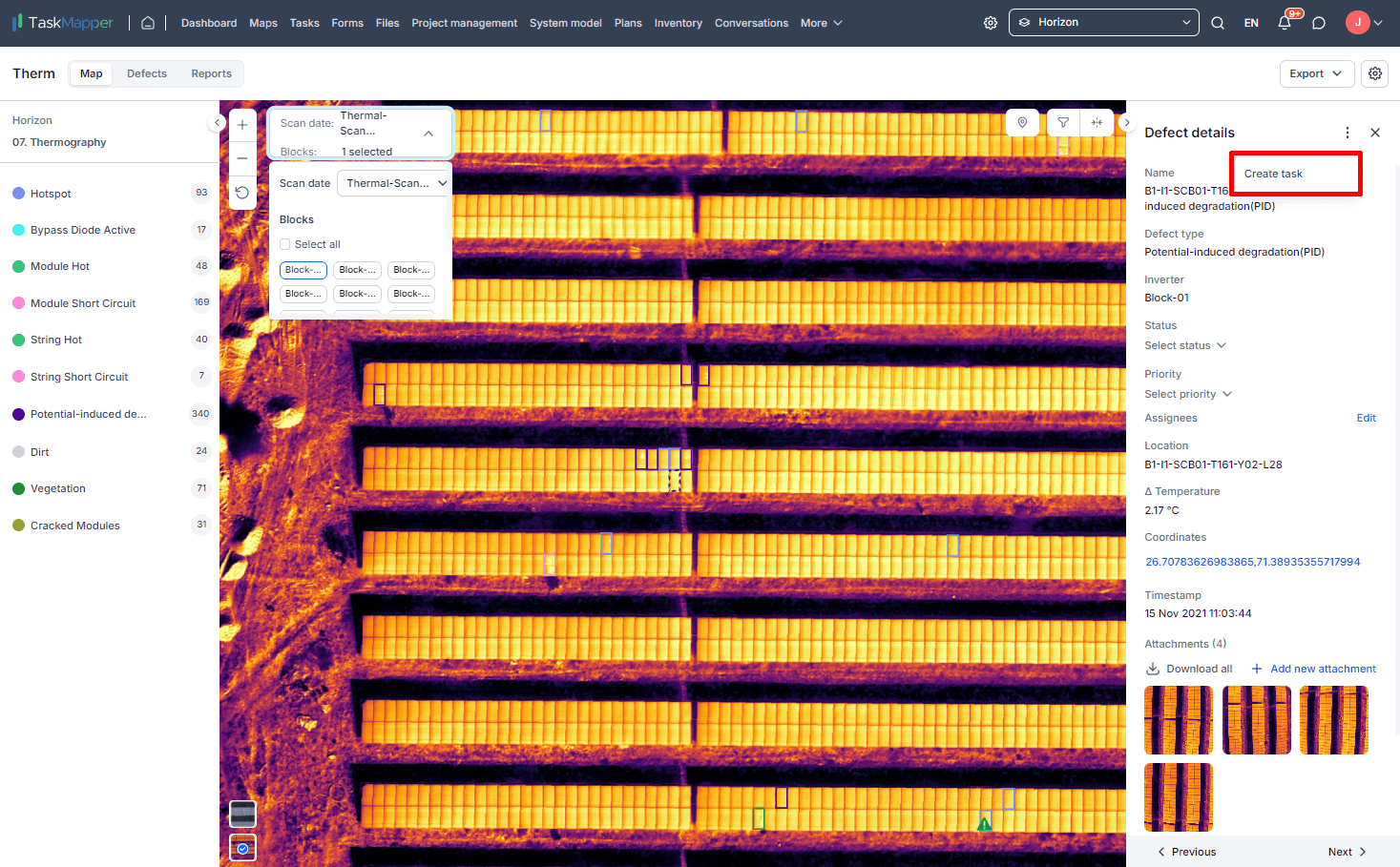The image size is (1400, 867).
Task: Expand the Select priority dropdown
Action: pyautogui.click(x=1188, y=394)
